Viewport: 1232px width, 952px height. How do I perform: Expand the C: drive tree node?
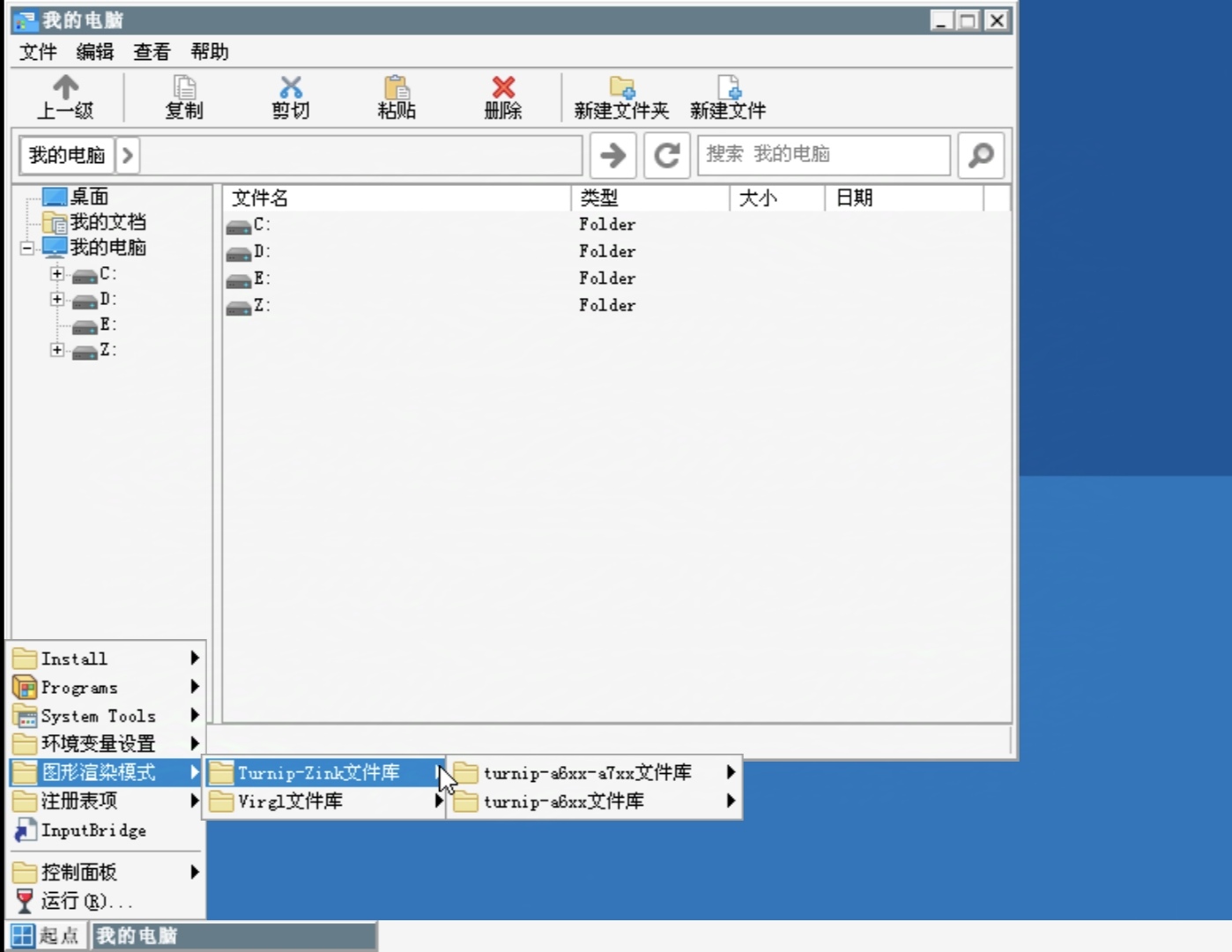[57, 273]
